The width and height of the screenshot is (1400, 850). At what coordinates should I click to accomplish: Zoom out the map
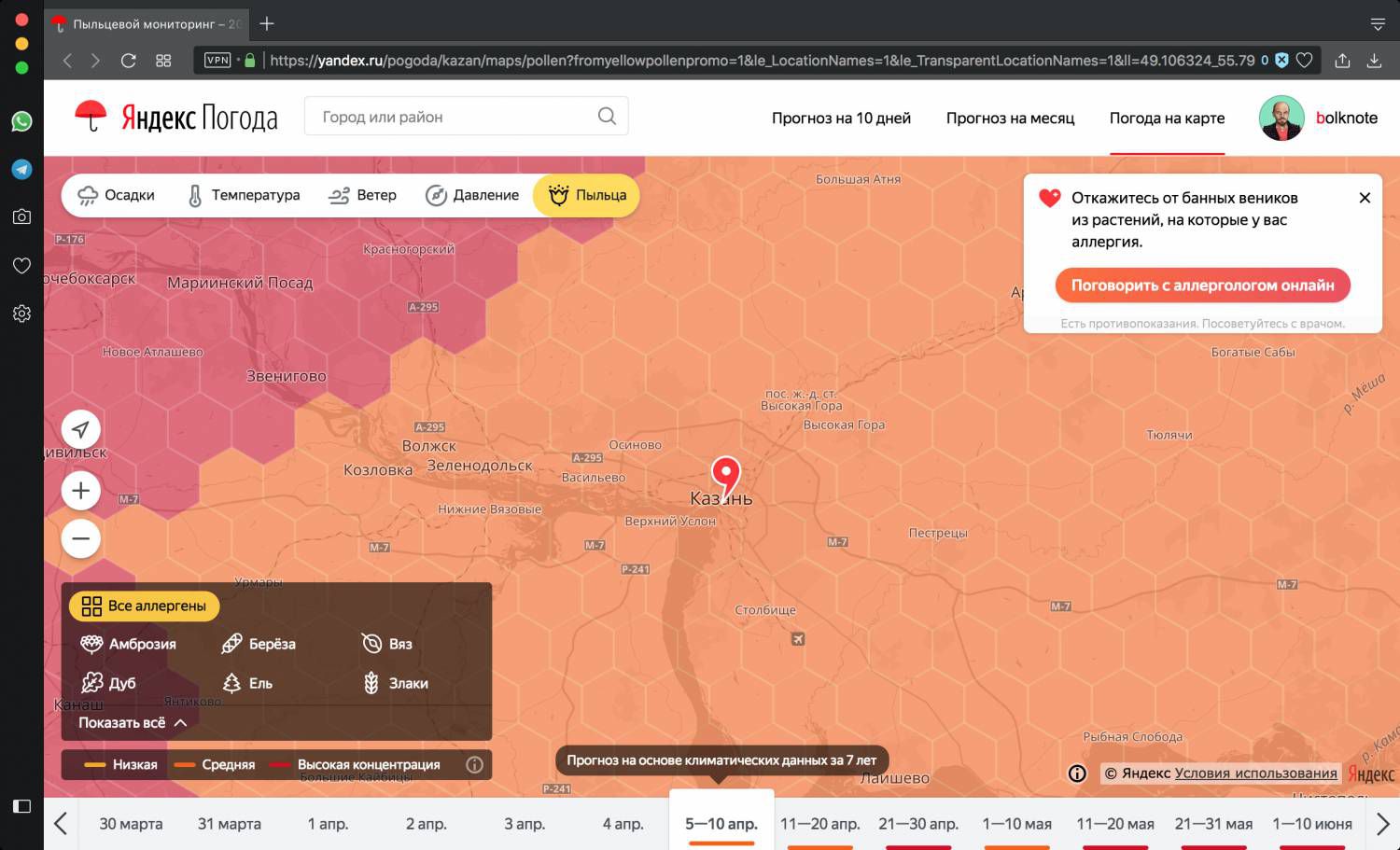[81, 538]
